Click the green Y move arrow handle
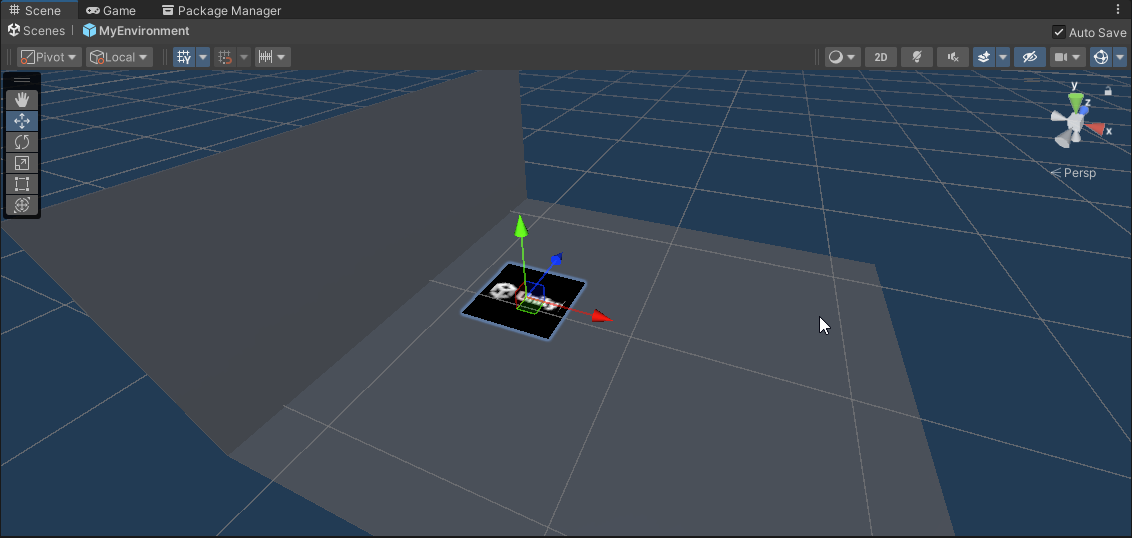Viewport: 1132px width, 538px height. [x=520, y=225]
